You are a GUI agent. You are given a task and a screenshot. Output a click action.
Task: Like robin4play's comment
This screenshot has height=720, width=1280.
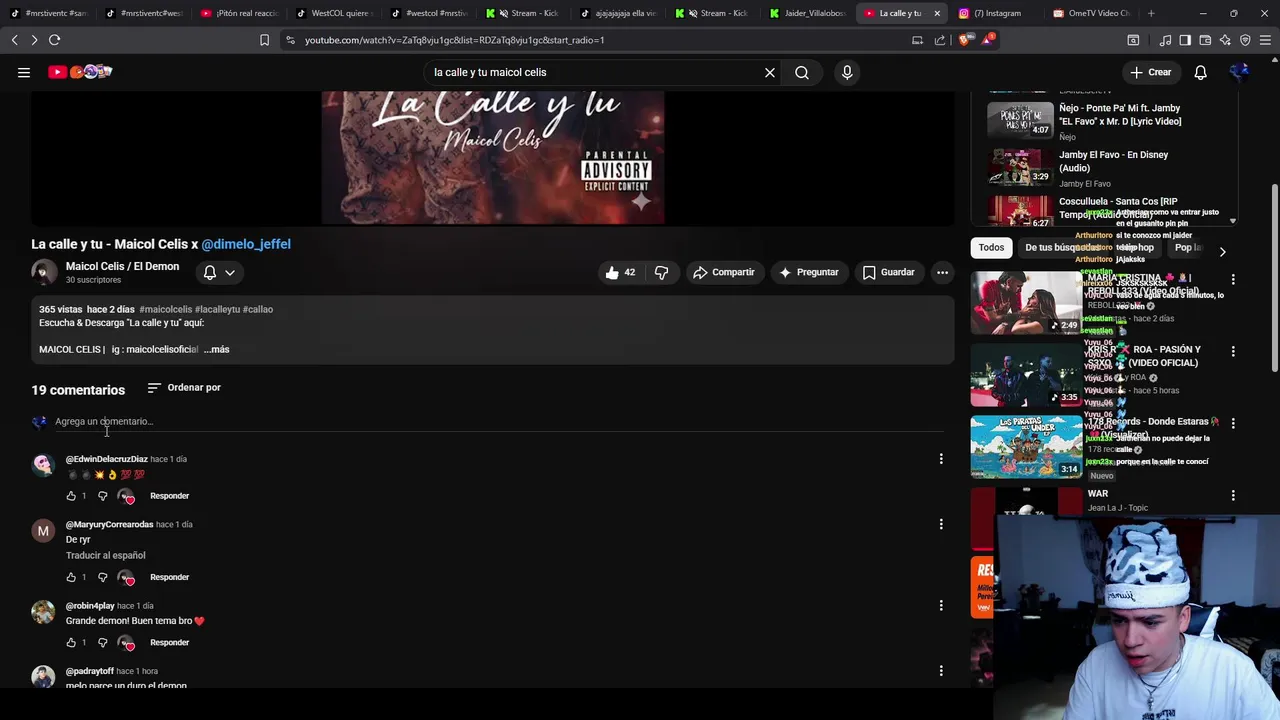tap(71, 643)
